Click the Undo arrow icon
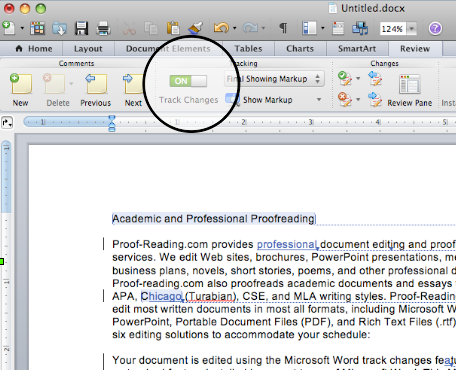 coord(221,28)
